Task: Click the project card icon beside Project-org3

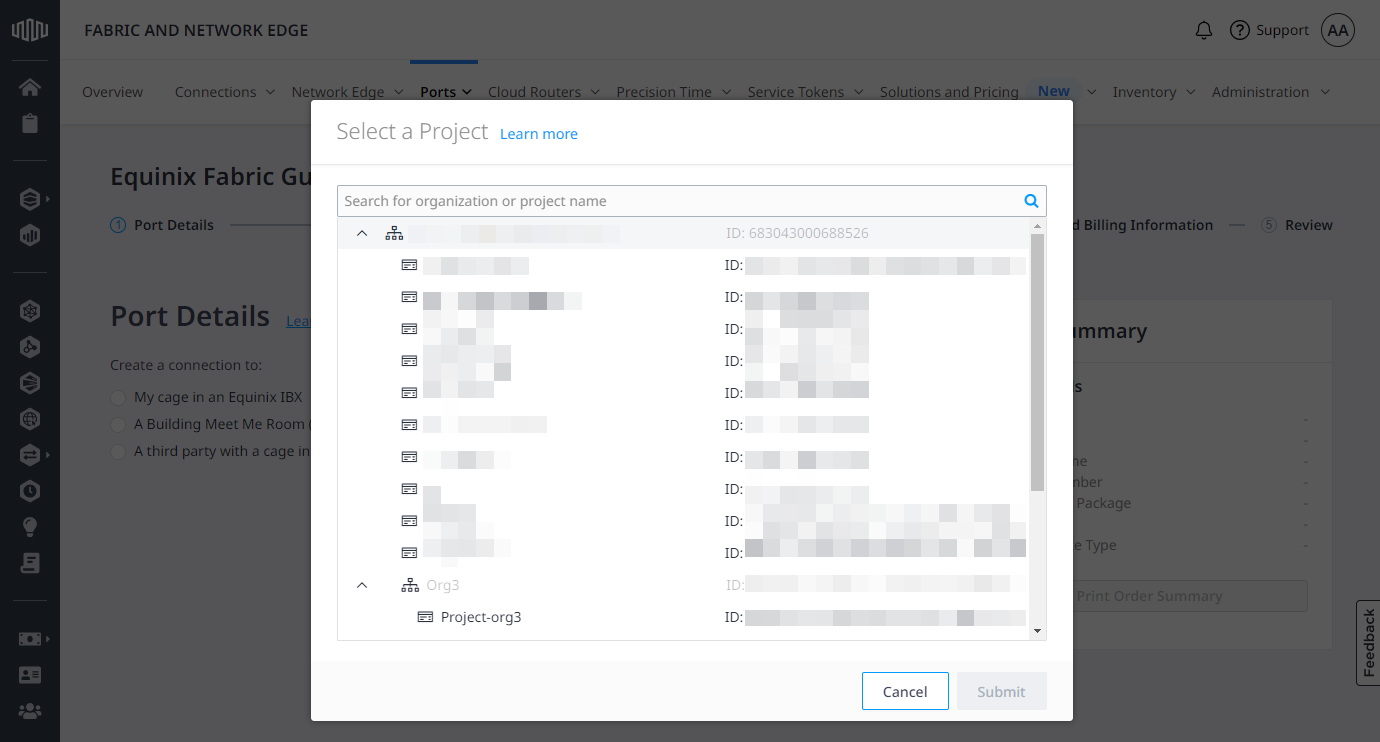Action: 425,617
